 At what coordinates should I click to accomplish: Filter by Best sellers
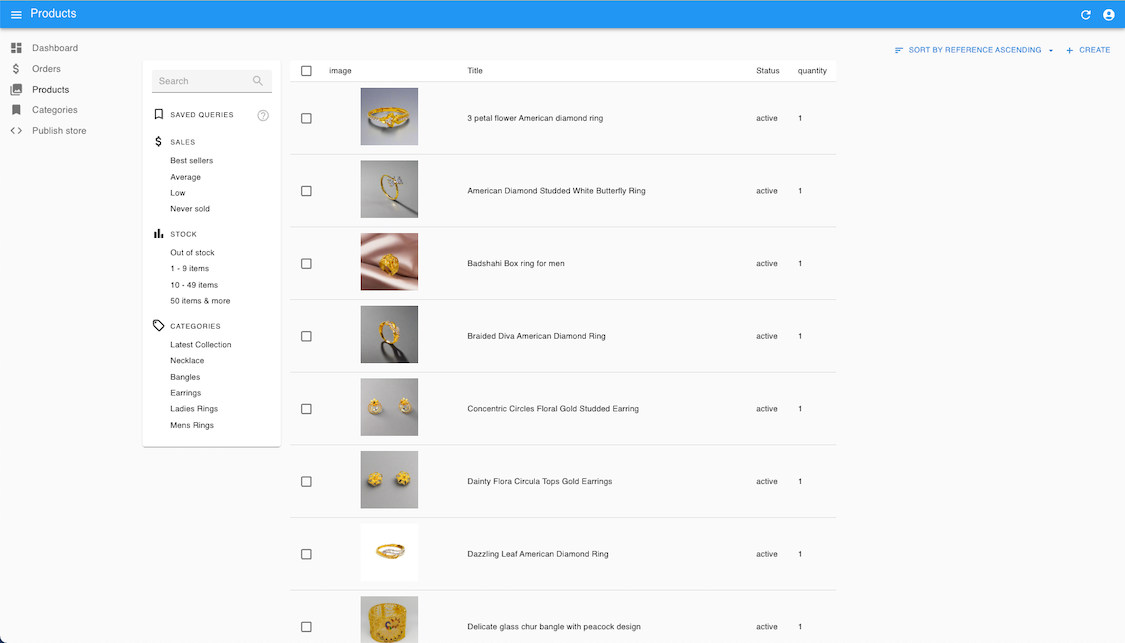point(192,161)
